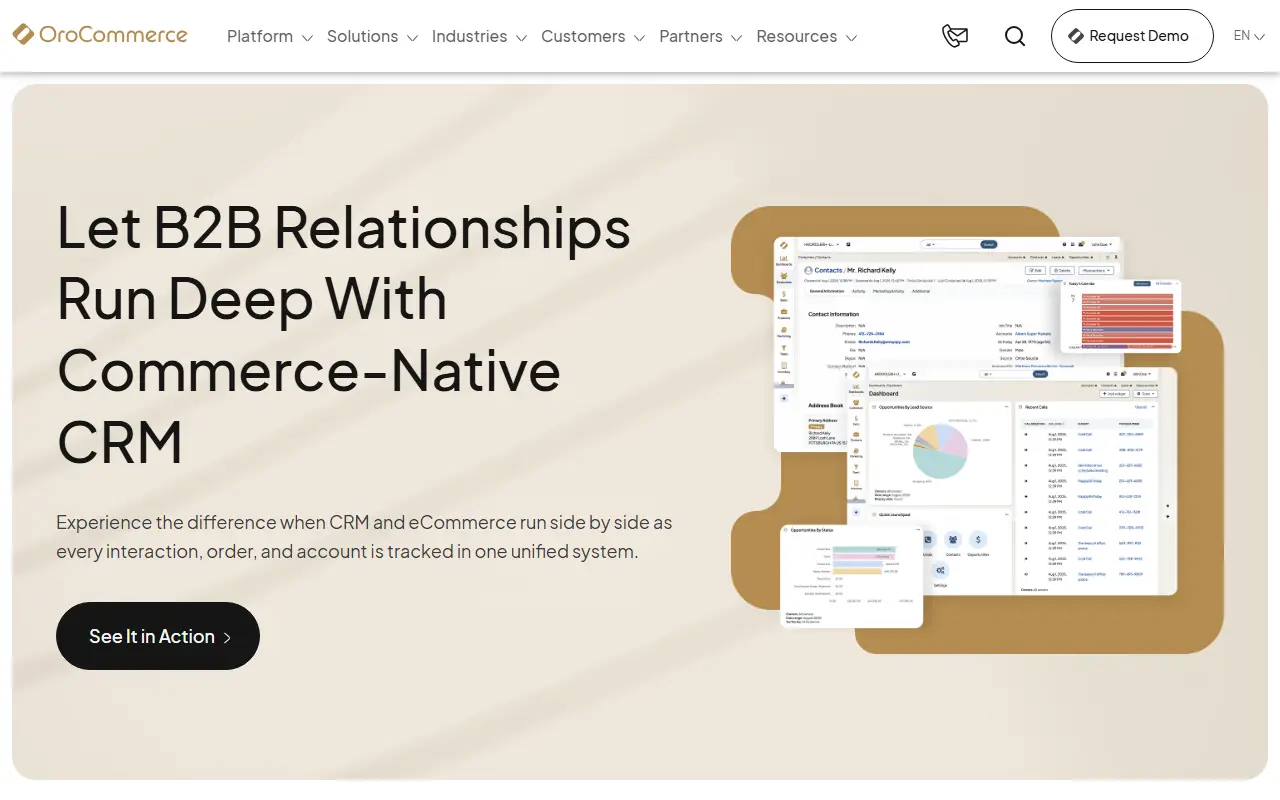Expand the chevron next to Industries
The height and width of the screenshot is (800, 1280).
tap(521, 38)
